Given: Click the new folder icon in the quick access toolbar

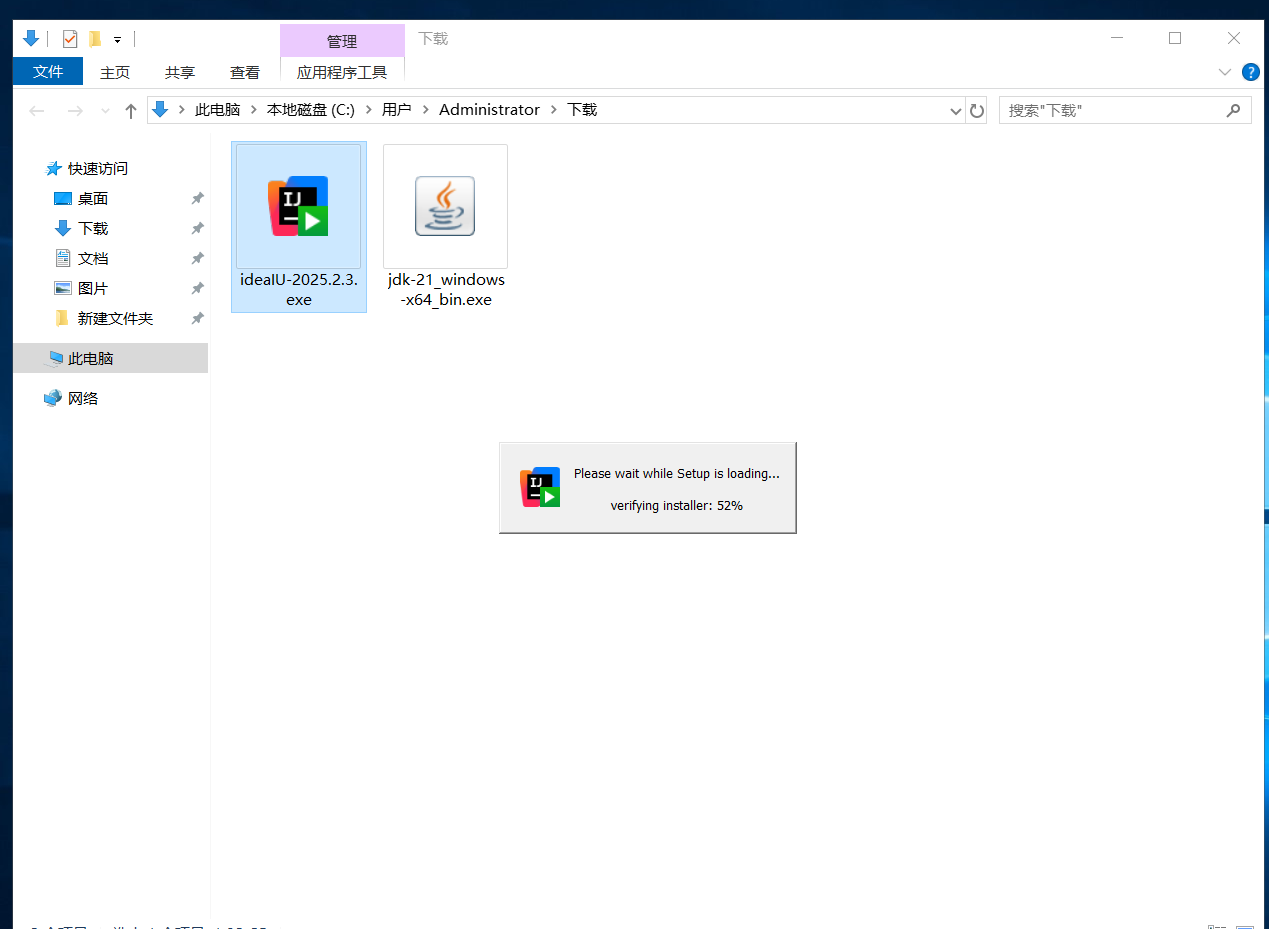Looking at the screenshot, I should click(97, 38).
